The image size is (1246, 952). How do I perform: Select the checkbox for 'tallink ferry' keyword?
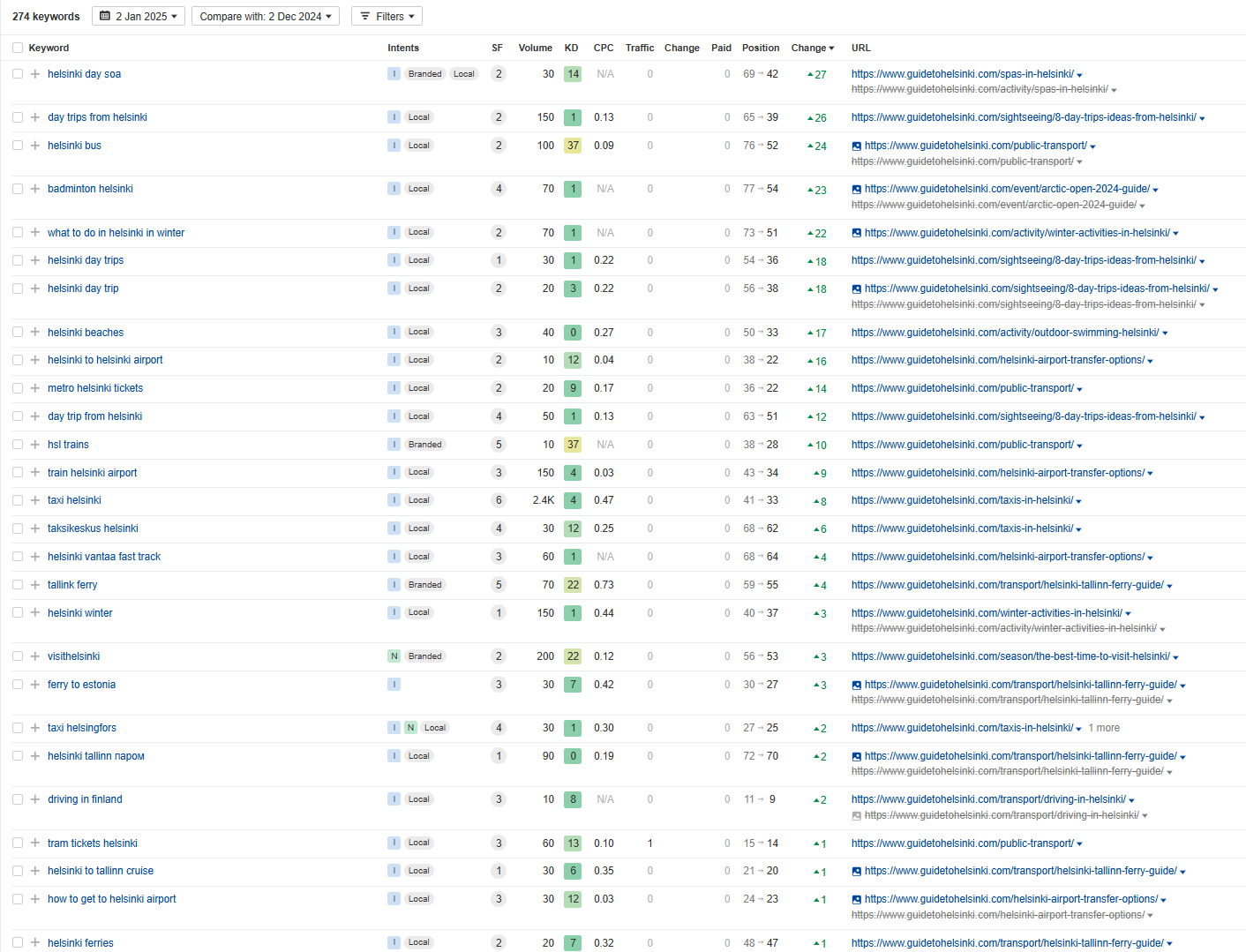pos(18,585)
